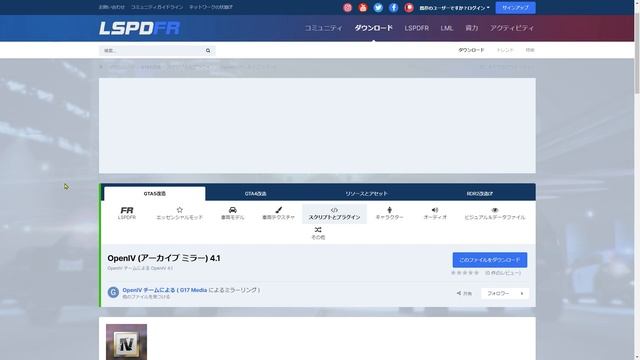Open the OpenIV file thumbnail image
The width and height of the screenshot is (640, 360).
coord(127,342)
